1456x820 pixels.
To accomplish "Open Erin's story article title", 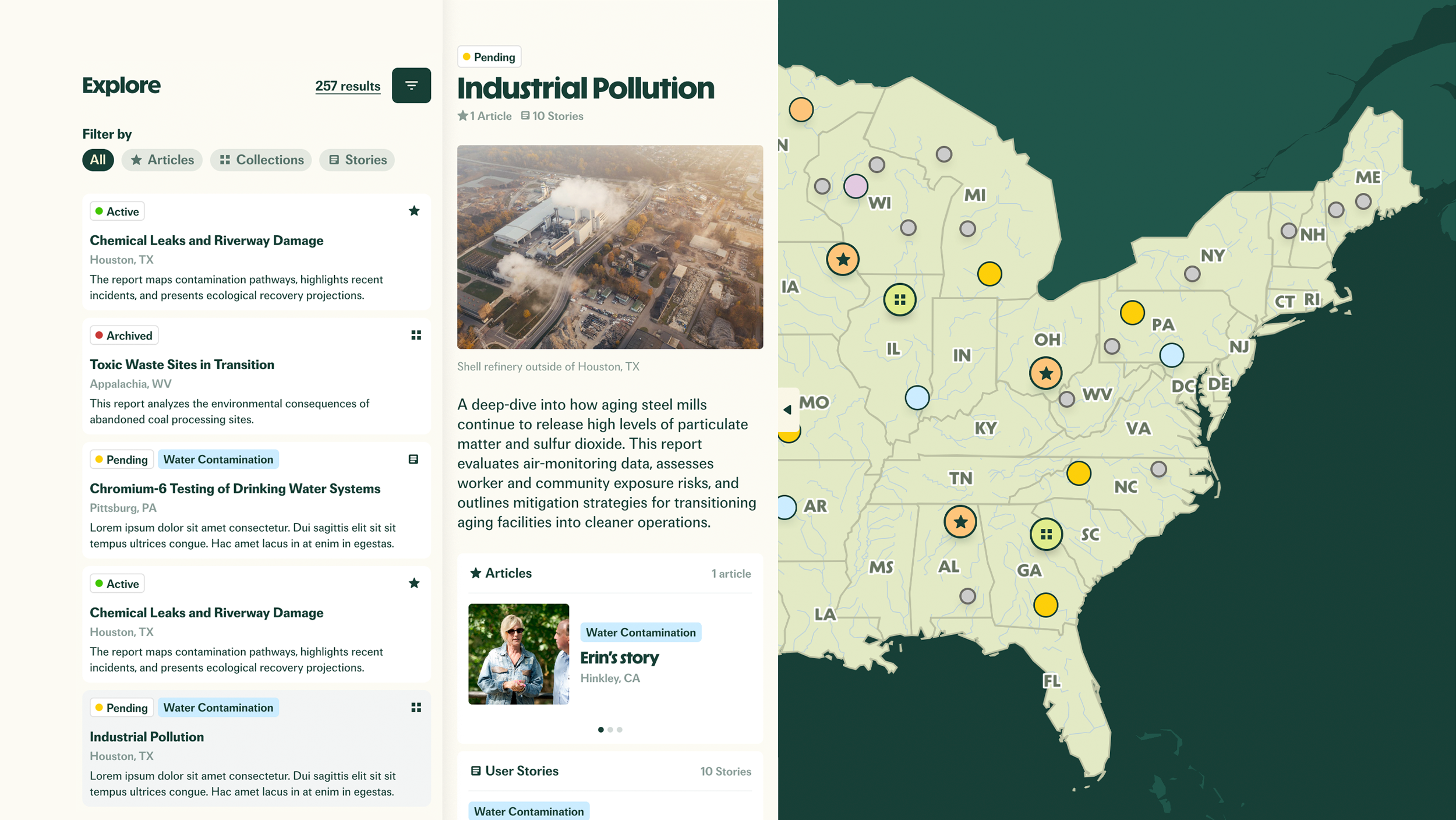I will pos(619,658).
